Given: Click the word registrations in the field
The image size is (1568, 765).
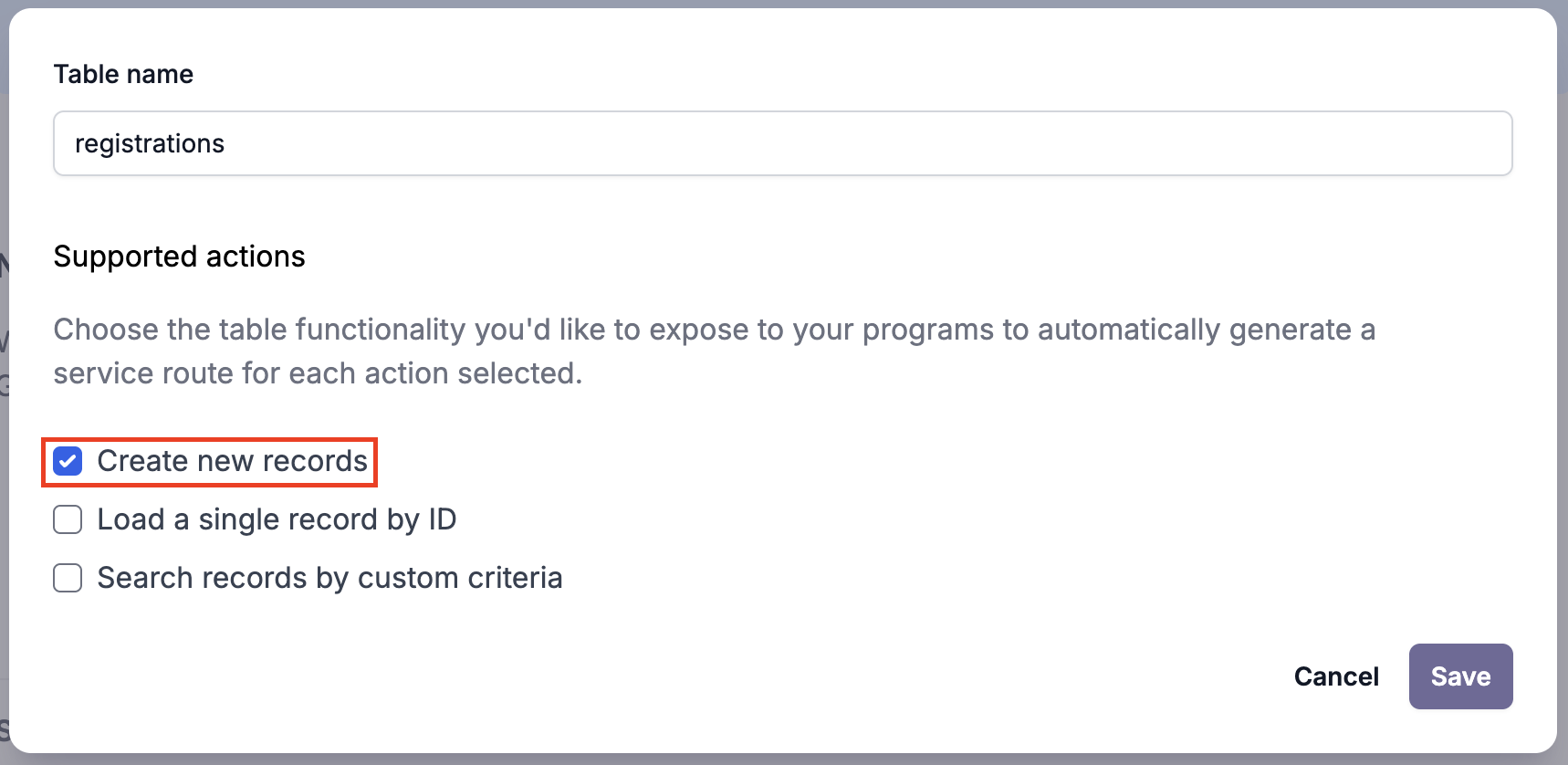Looking at the screenshot, I should (150, 144).
